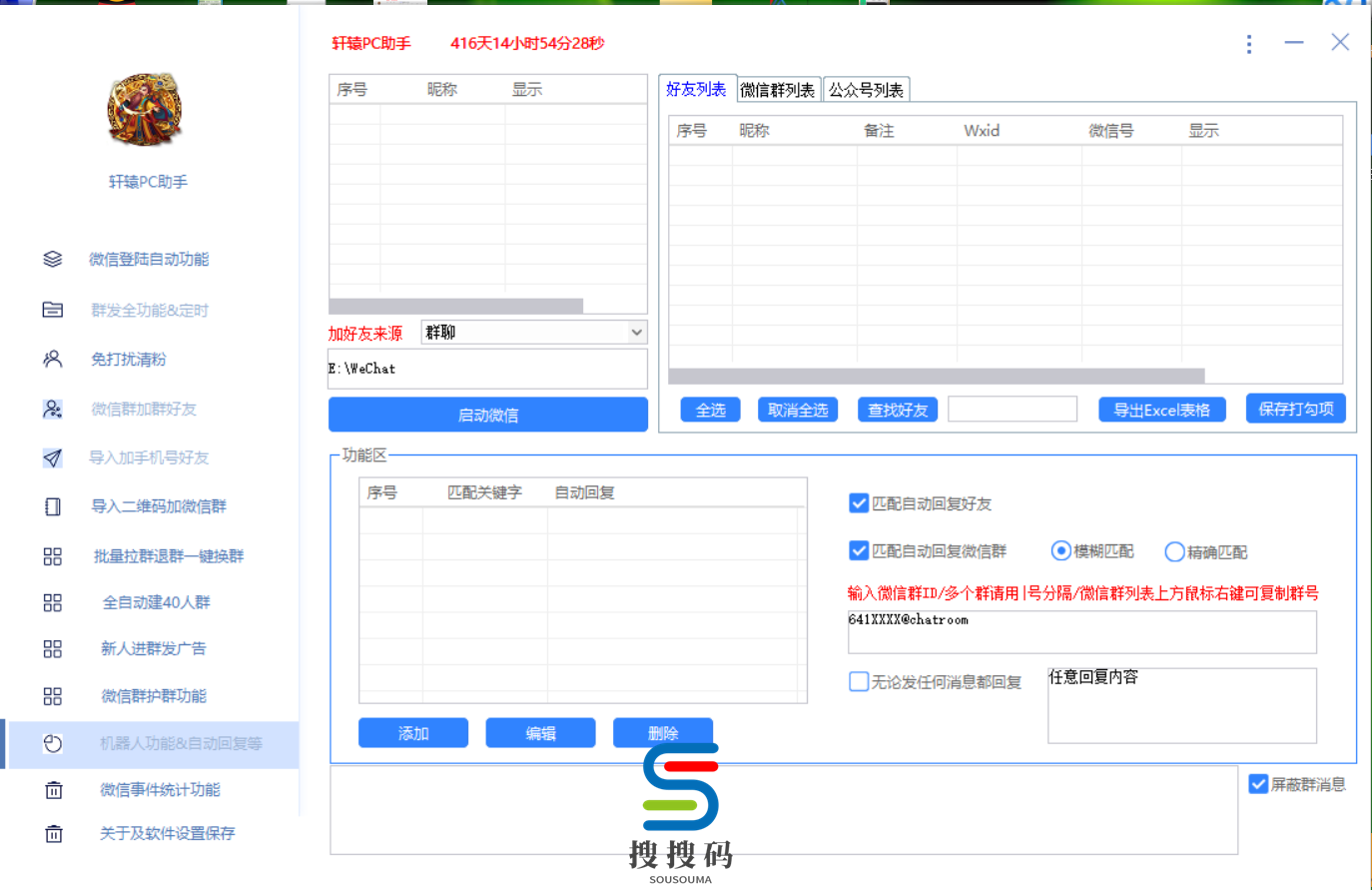The image size is (1372, 890).
Task: Open the three-dot more options menu
Action: 1249,44
